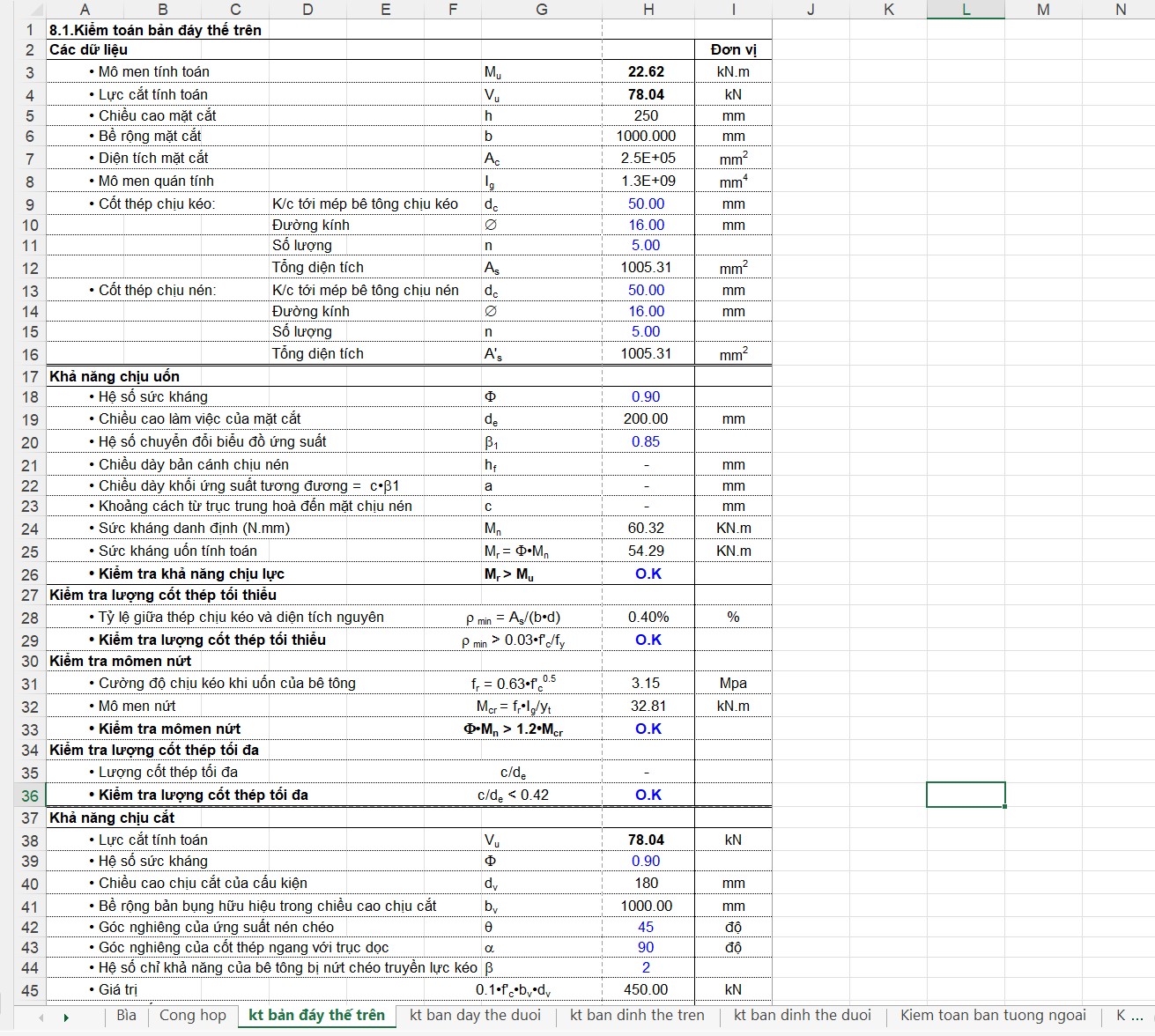Screen dimensions: 1155x1036
Task: Click the Mpa unit cell
Action: 733,683
